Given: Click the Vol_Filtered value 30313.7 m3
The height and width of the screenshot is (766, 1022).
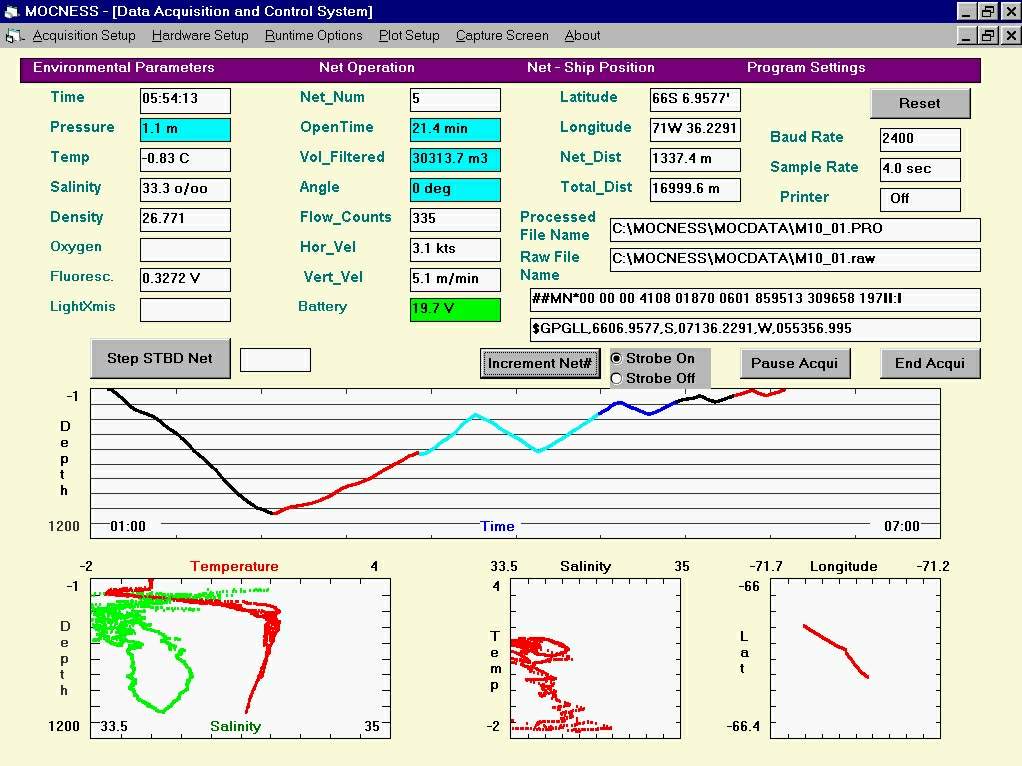Looking at the screenshot, I should click(455, 159).
